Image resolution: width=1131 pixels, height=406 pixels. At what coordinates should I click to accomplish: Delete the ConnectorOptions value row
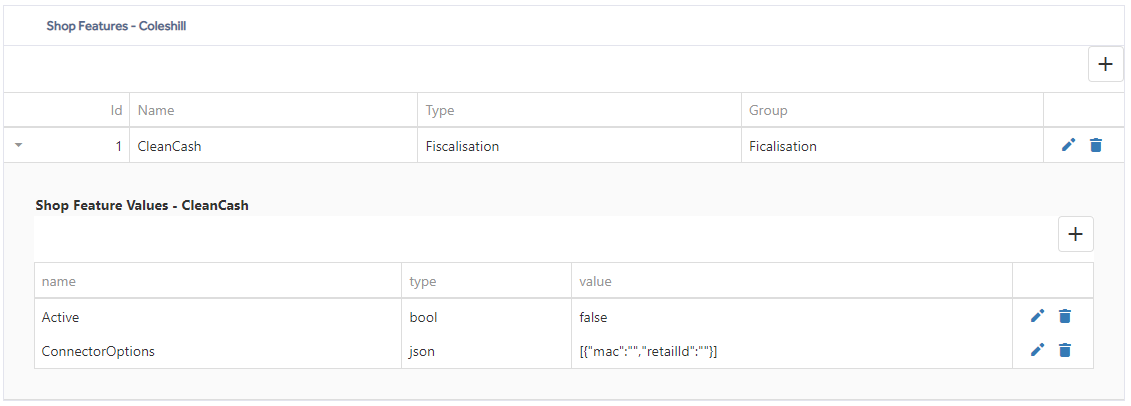1065,350
